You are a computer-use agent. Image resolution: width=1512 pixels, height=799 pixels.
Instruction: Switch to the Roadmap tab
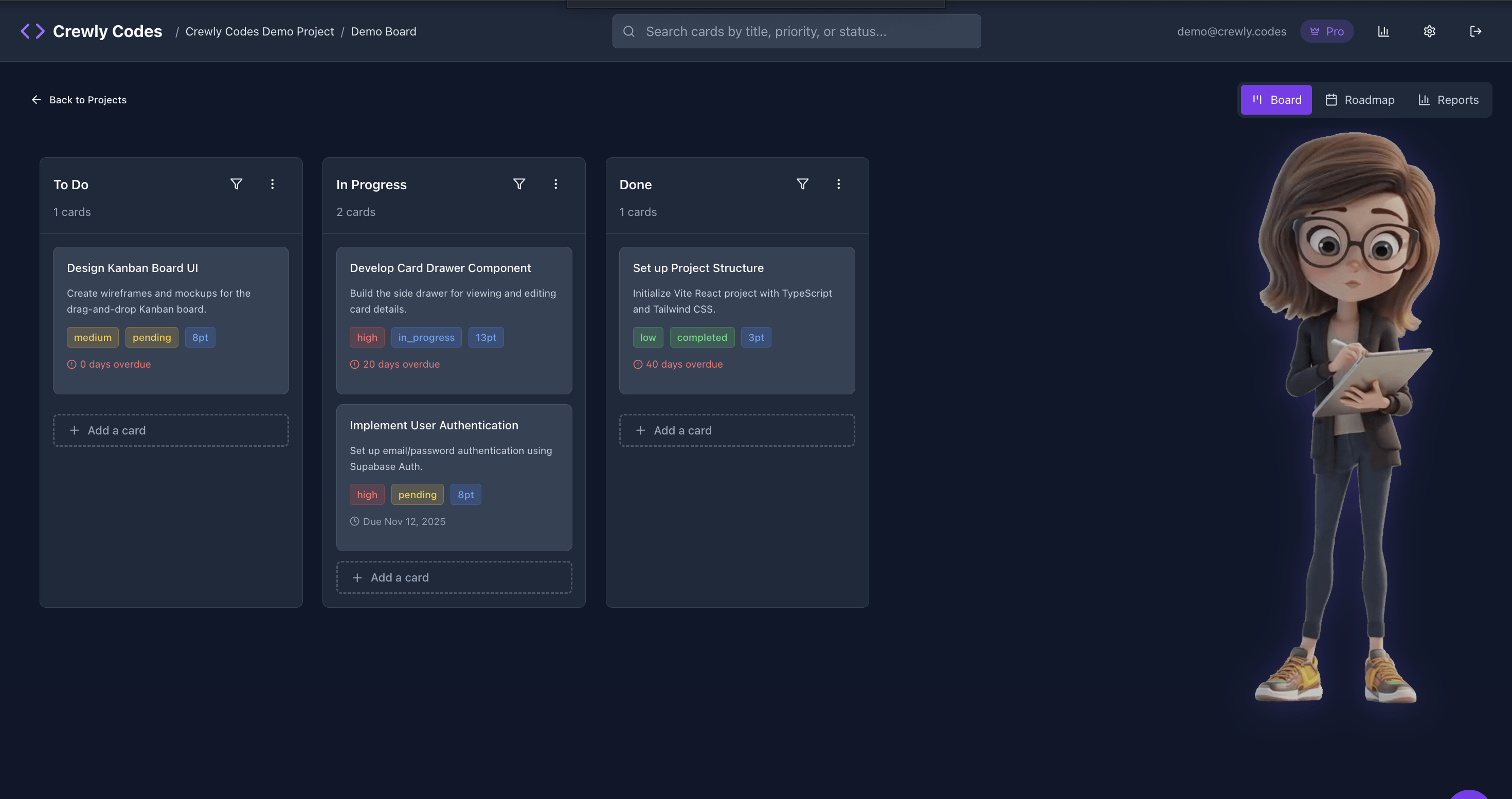pyautogui.click(x=1360, y=100)
